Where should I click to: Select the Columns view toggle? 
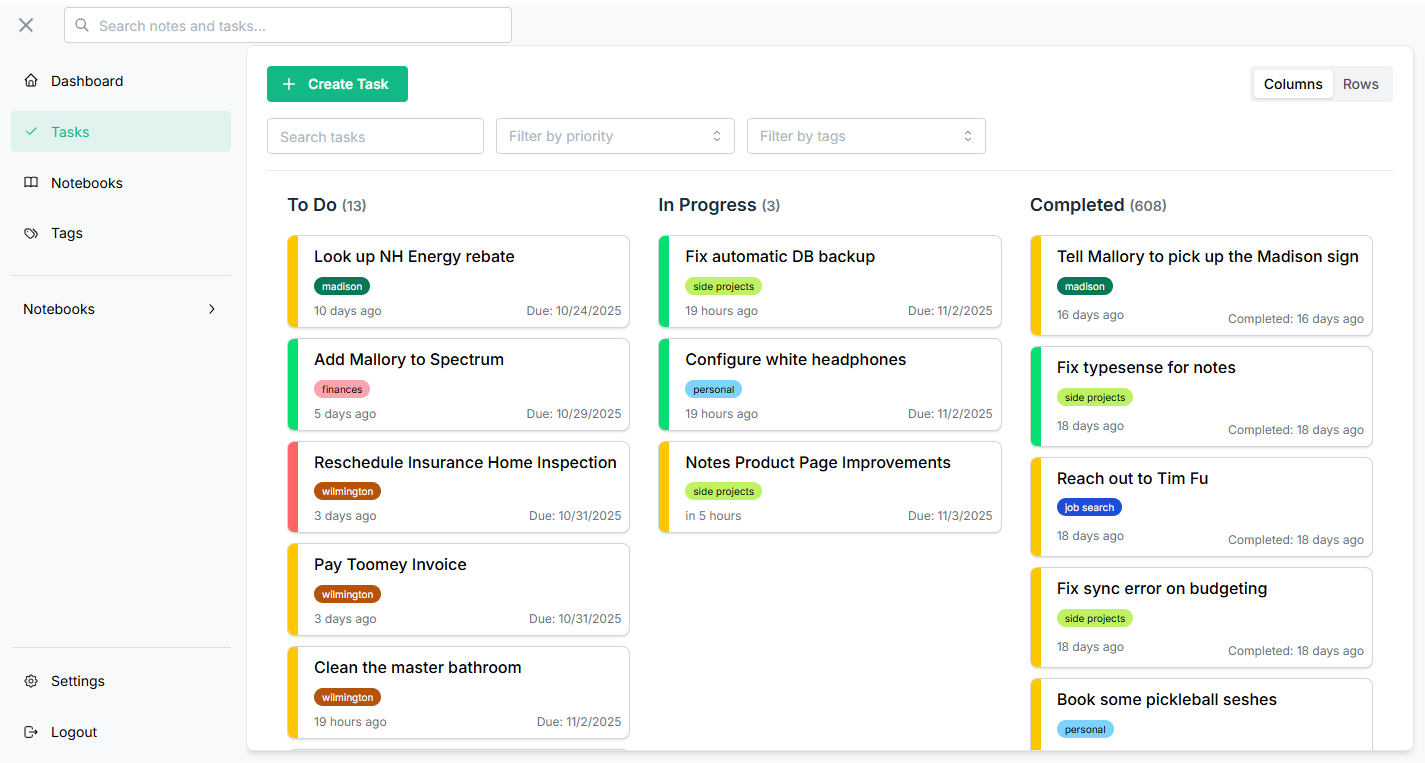pyautogui.click(x=1293, y=84)
